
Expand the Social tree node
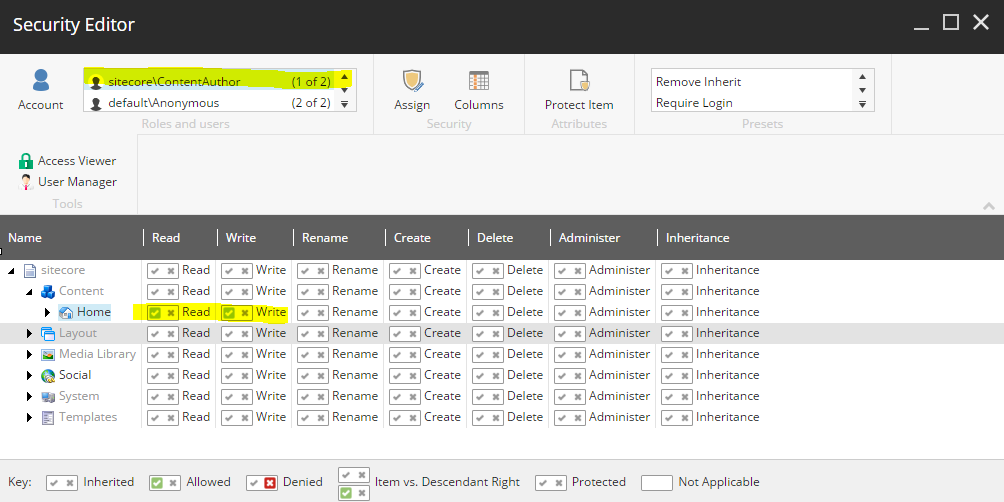click(x=29, y=375)
